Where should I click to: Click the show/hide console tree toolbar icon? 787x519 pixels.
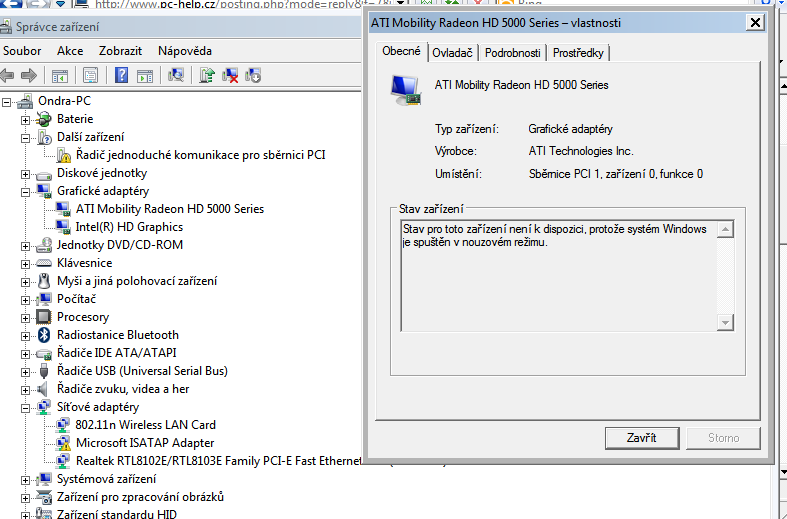tap(60, 75)
